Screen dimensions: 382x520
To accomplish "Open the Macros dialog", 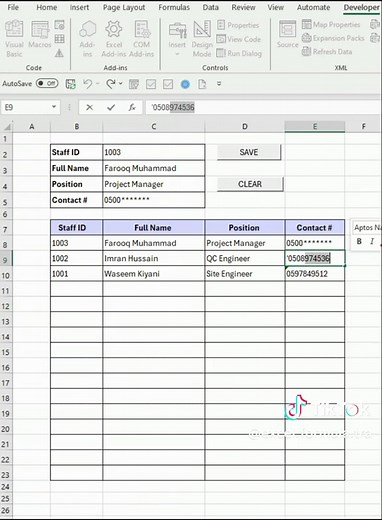I will [x=40, y=34].
